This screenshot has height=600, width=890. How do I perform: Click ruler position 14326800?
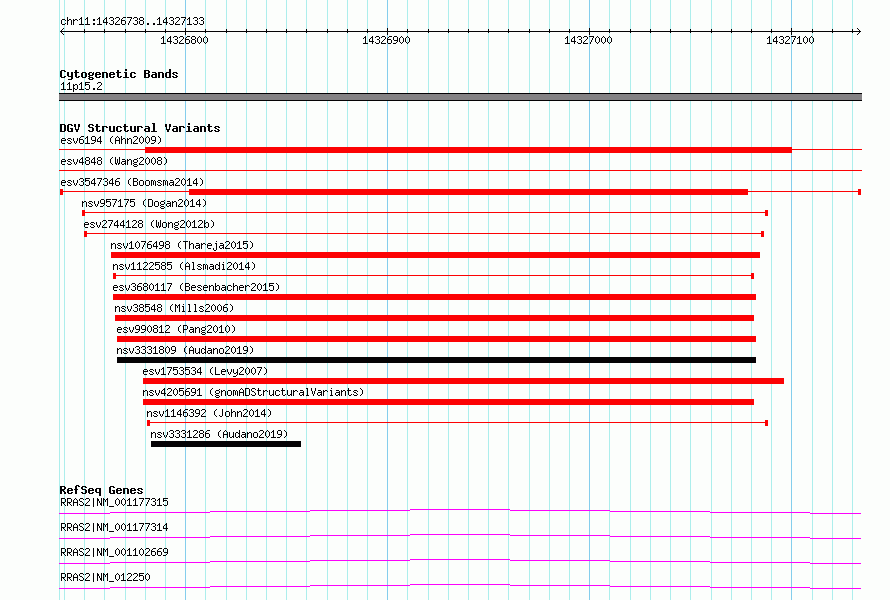184,40
